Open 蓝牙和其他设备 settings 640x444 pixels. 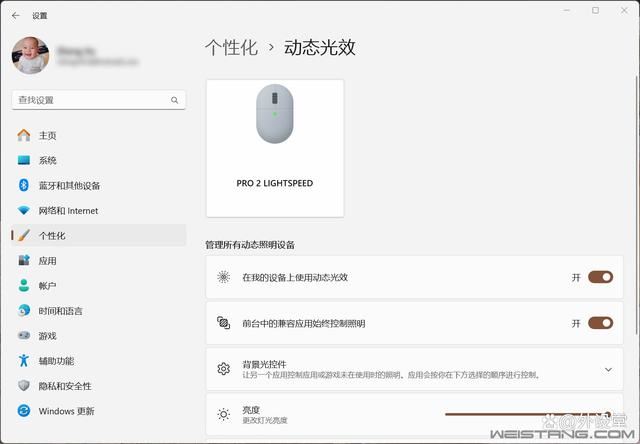(99, 186)
